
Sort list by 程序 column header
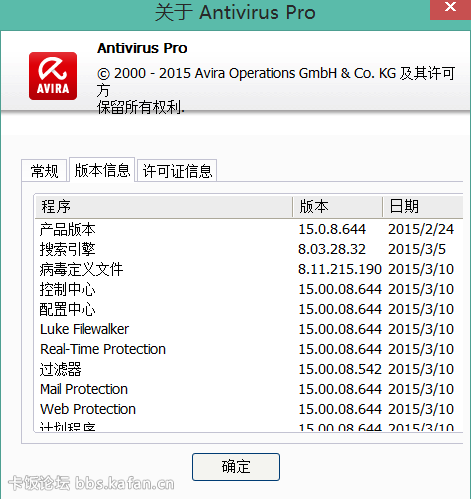click(164, 206)
